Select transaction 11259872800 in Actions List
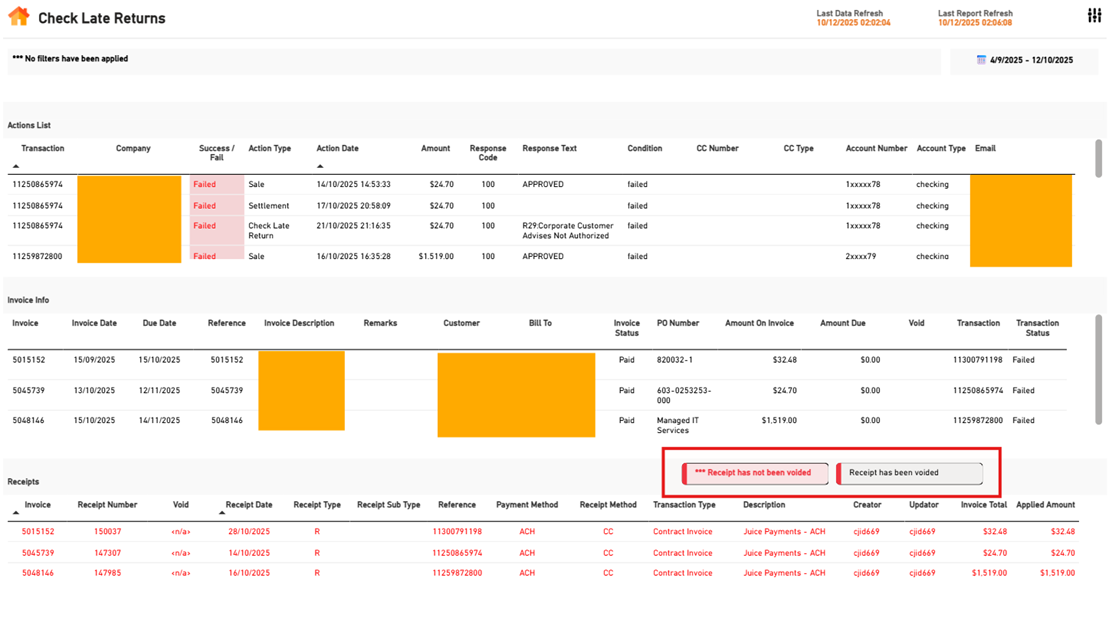 (37, 257)
